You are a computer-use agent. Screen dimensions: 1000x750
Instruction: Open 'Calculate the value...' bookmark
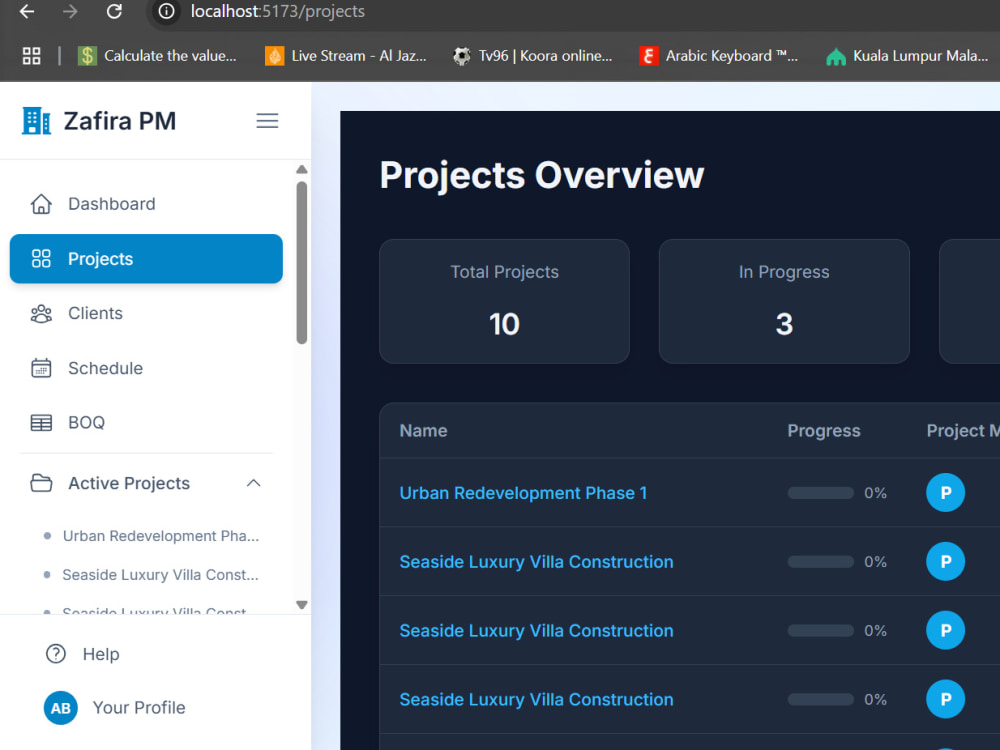click(157, 56)
